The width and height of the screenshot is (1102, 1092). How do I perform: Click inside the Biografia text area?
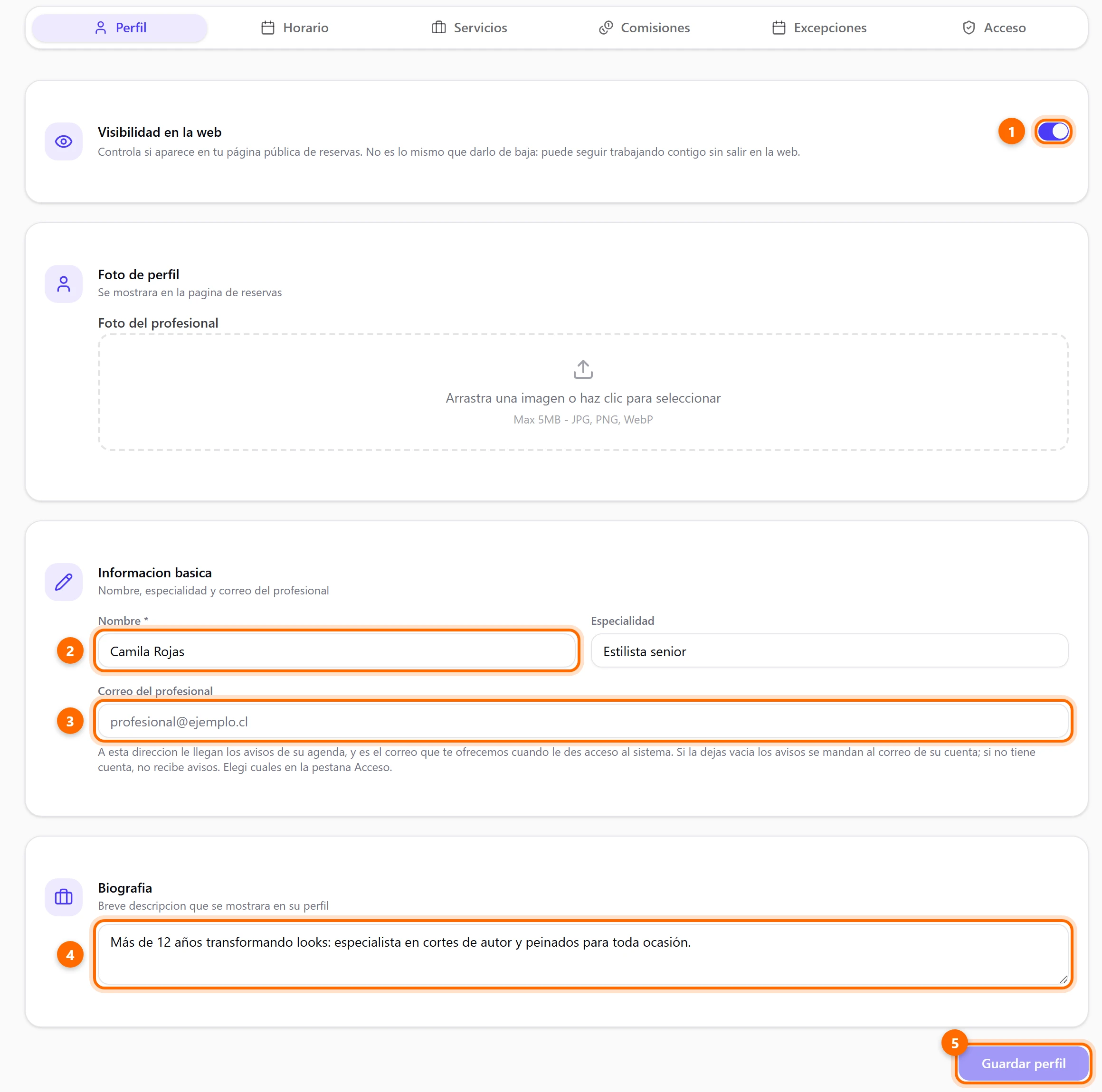(x=583, y=955)
